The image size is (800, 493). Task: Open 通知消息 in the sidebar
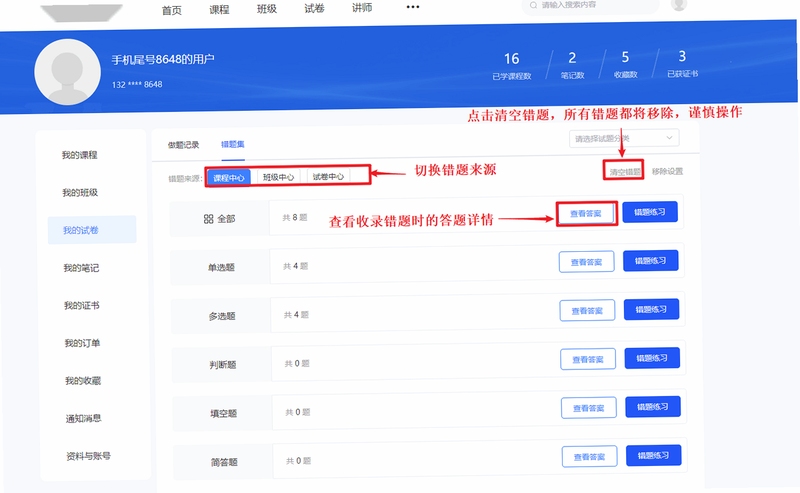(x=83, y=418)
